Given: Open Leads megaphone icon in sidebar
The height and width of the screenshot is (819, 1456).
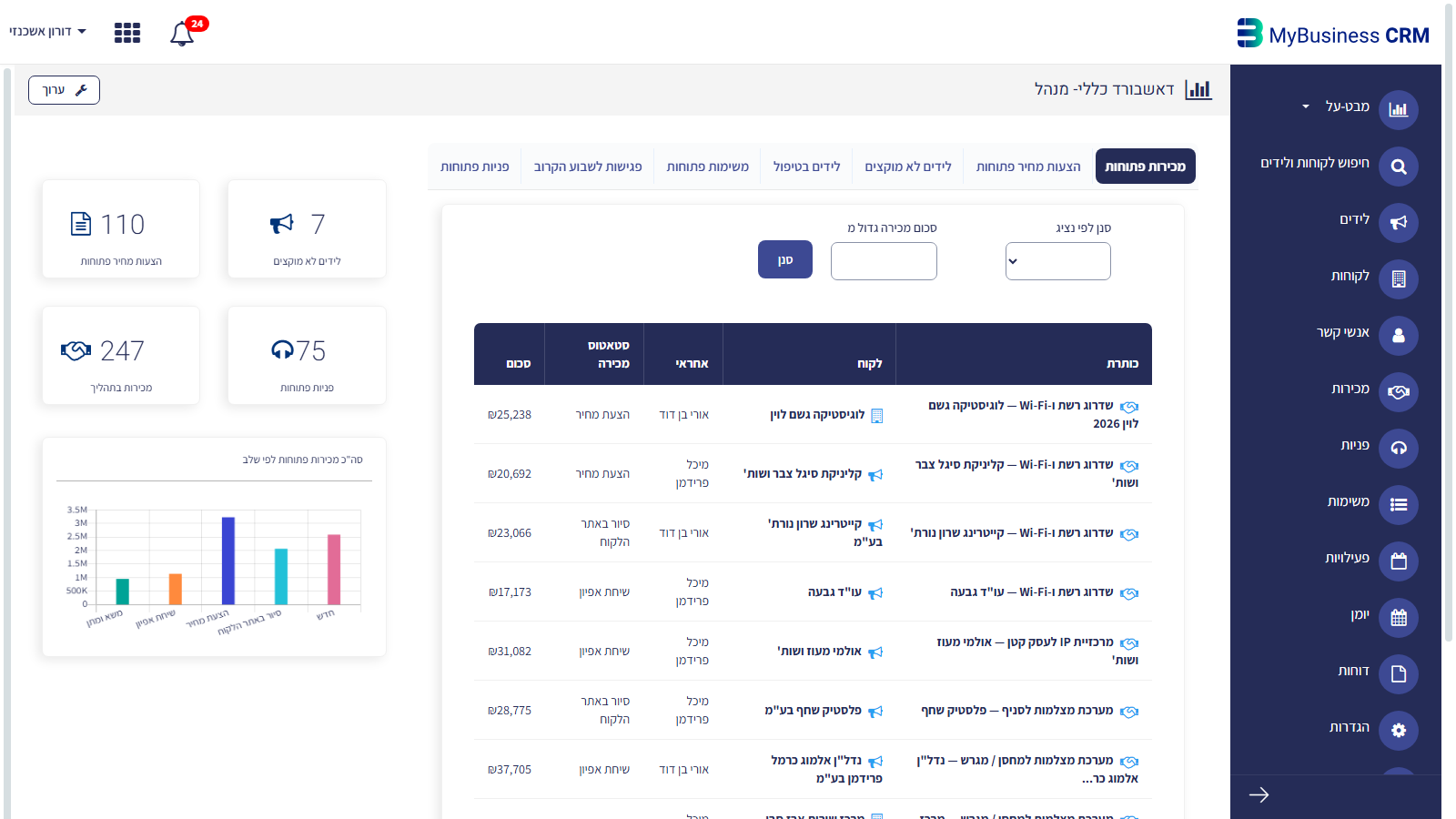Looking at the screenshot, I should point(1399,223).
